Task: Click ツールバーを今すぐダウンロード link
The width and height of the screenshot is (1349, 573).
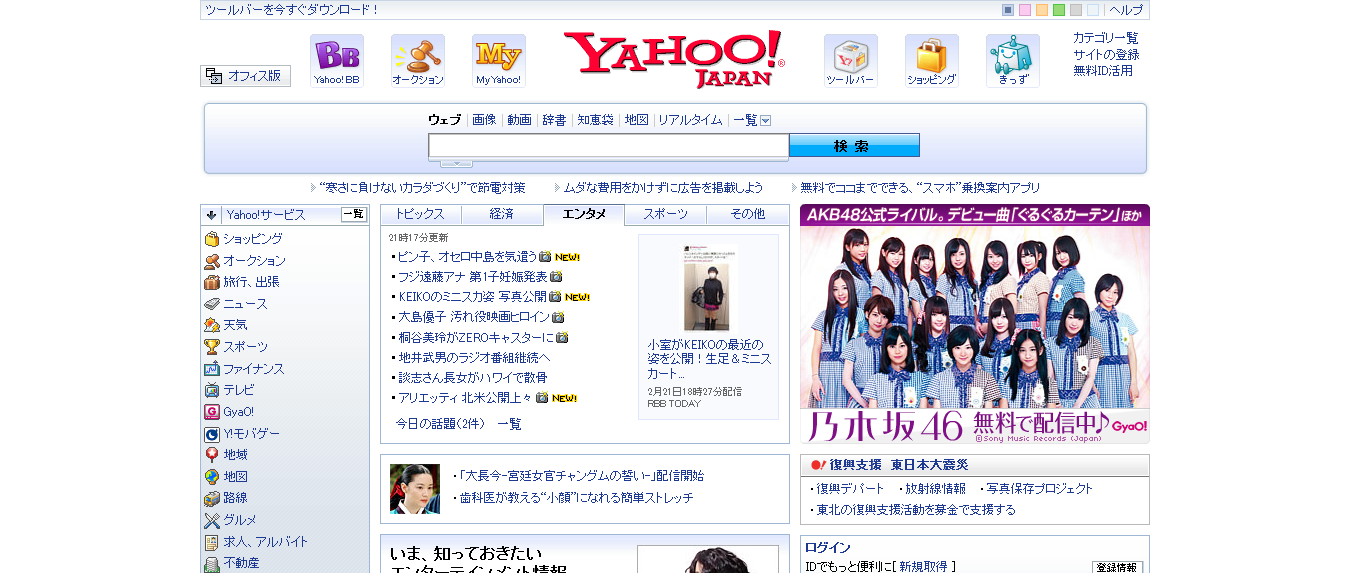Action: (x=292, y=10)
